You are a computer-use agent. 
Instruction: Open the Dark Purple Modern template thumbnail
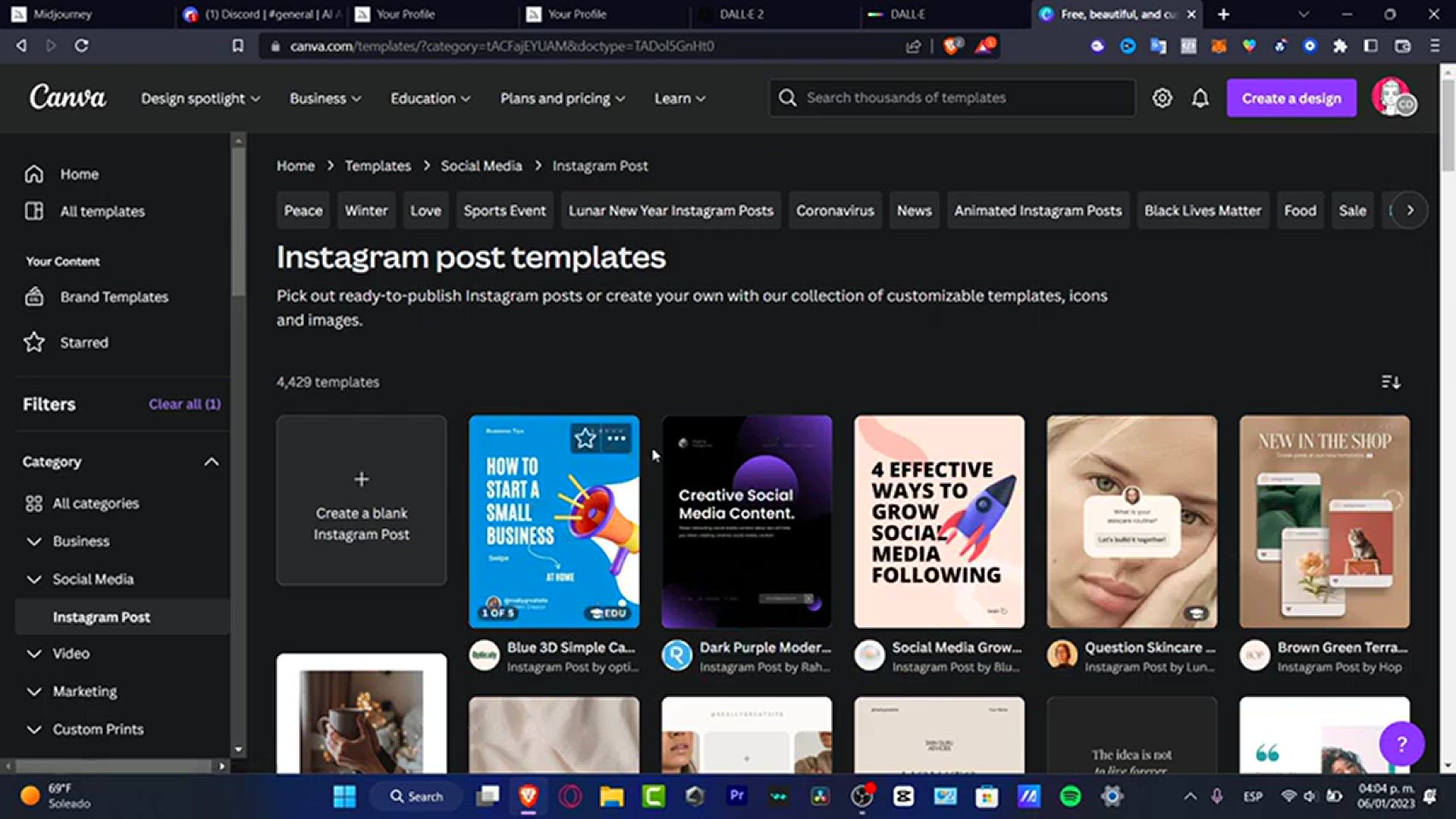click(747, 522)
